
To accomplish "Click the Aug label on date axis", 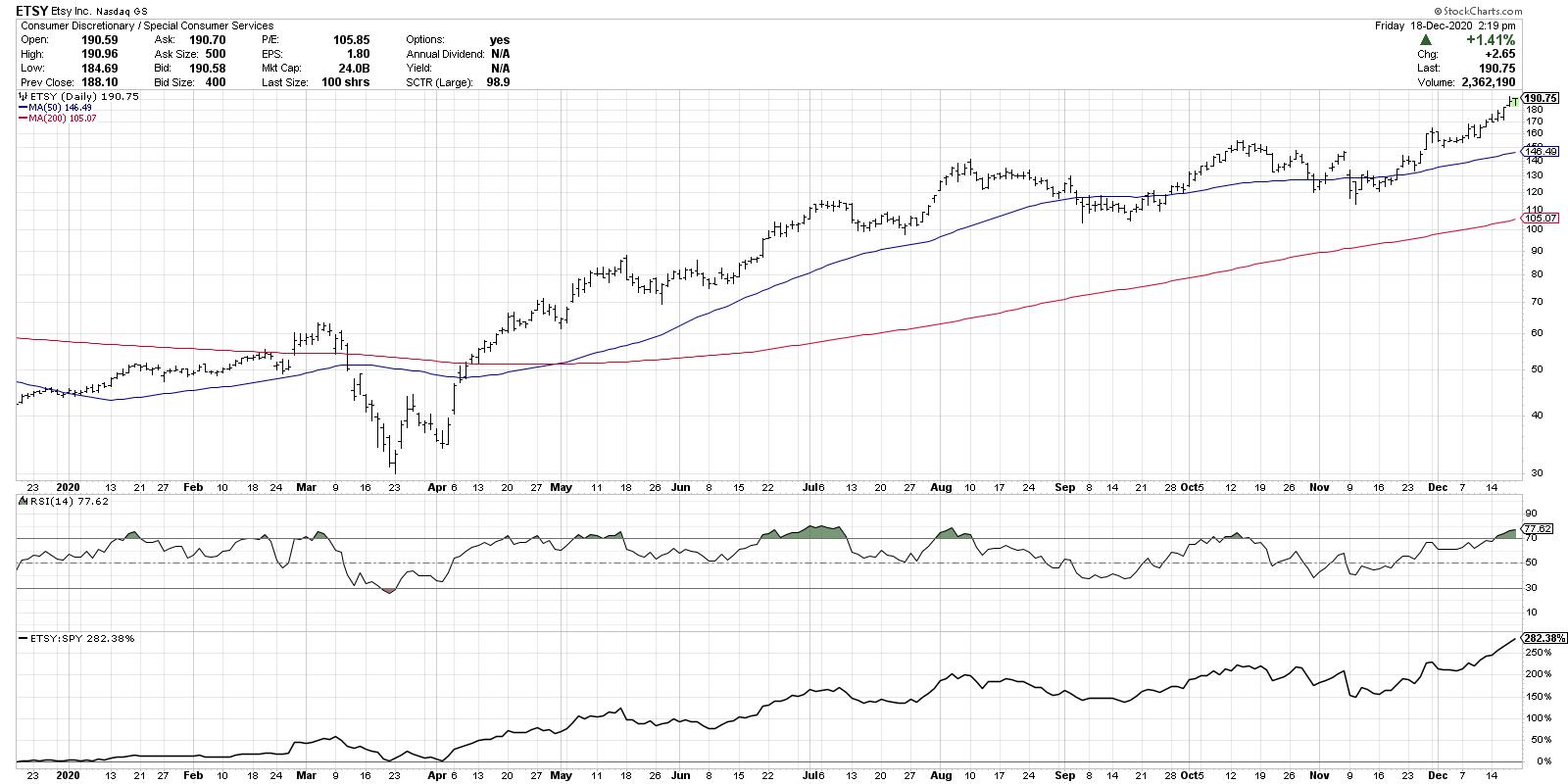I will (x=942, y=486).
